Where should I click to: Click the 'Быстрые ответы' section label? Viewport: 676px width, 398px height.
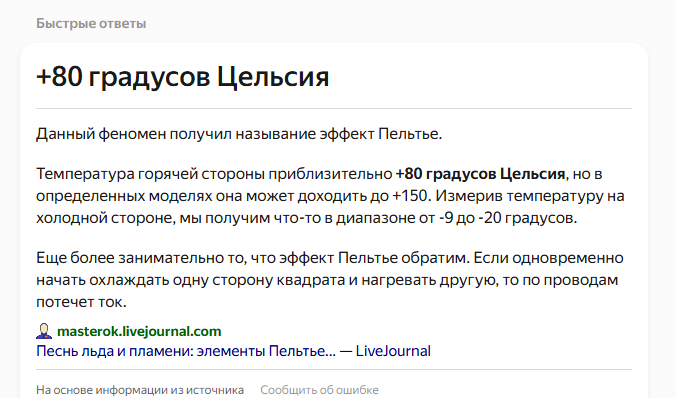[x=91, y=23]
